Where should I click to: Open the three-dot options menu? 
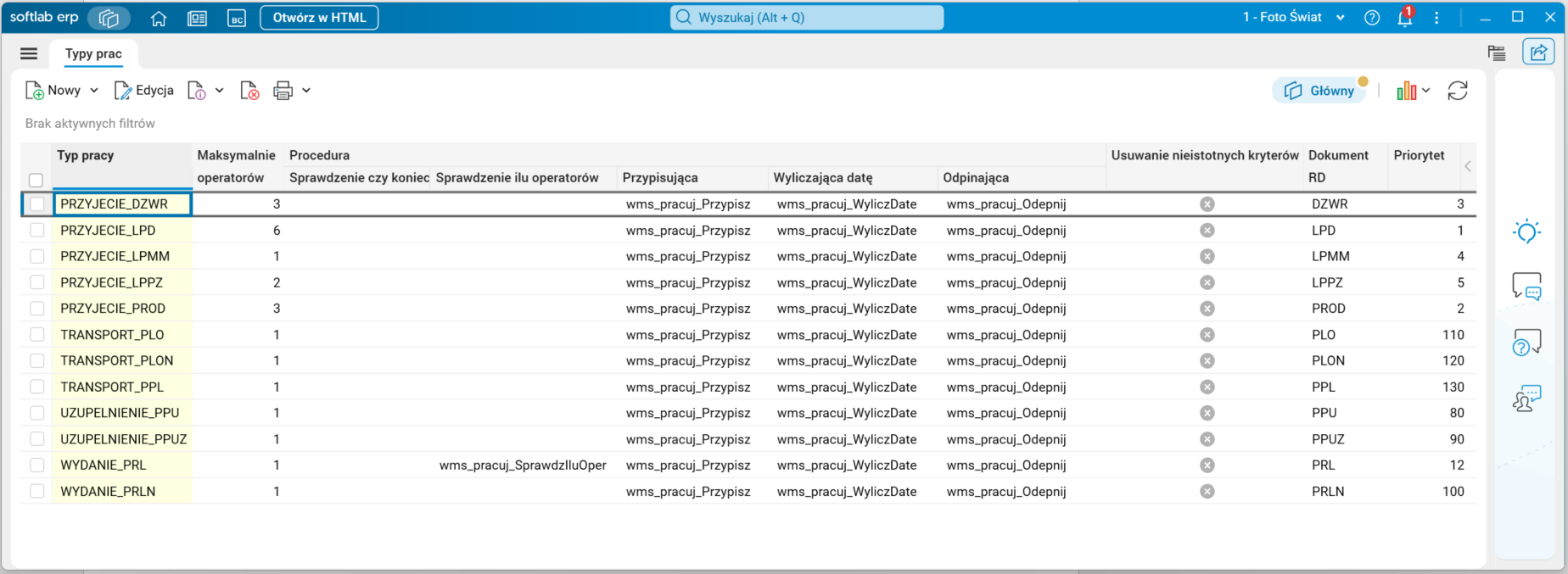(1436, 18)
